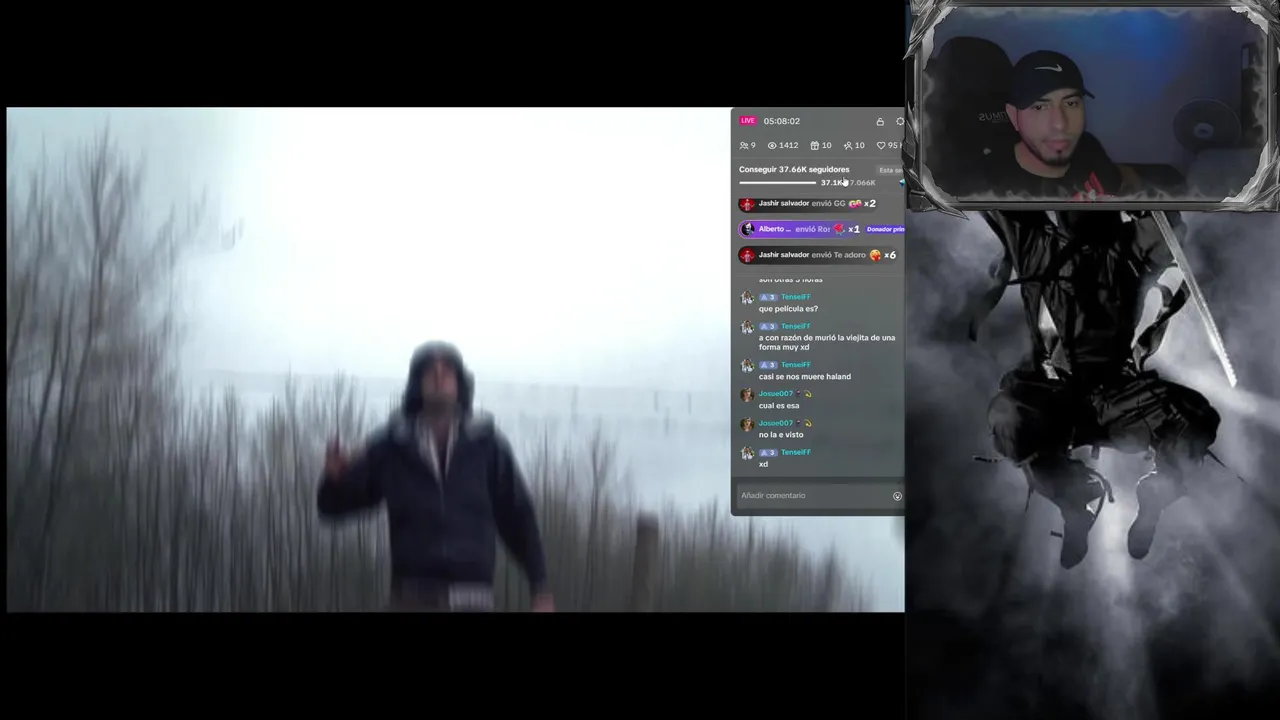Click 'Jashir salvador' name on GG gift row

784,203
